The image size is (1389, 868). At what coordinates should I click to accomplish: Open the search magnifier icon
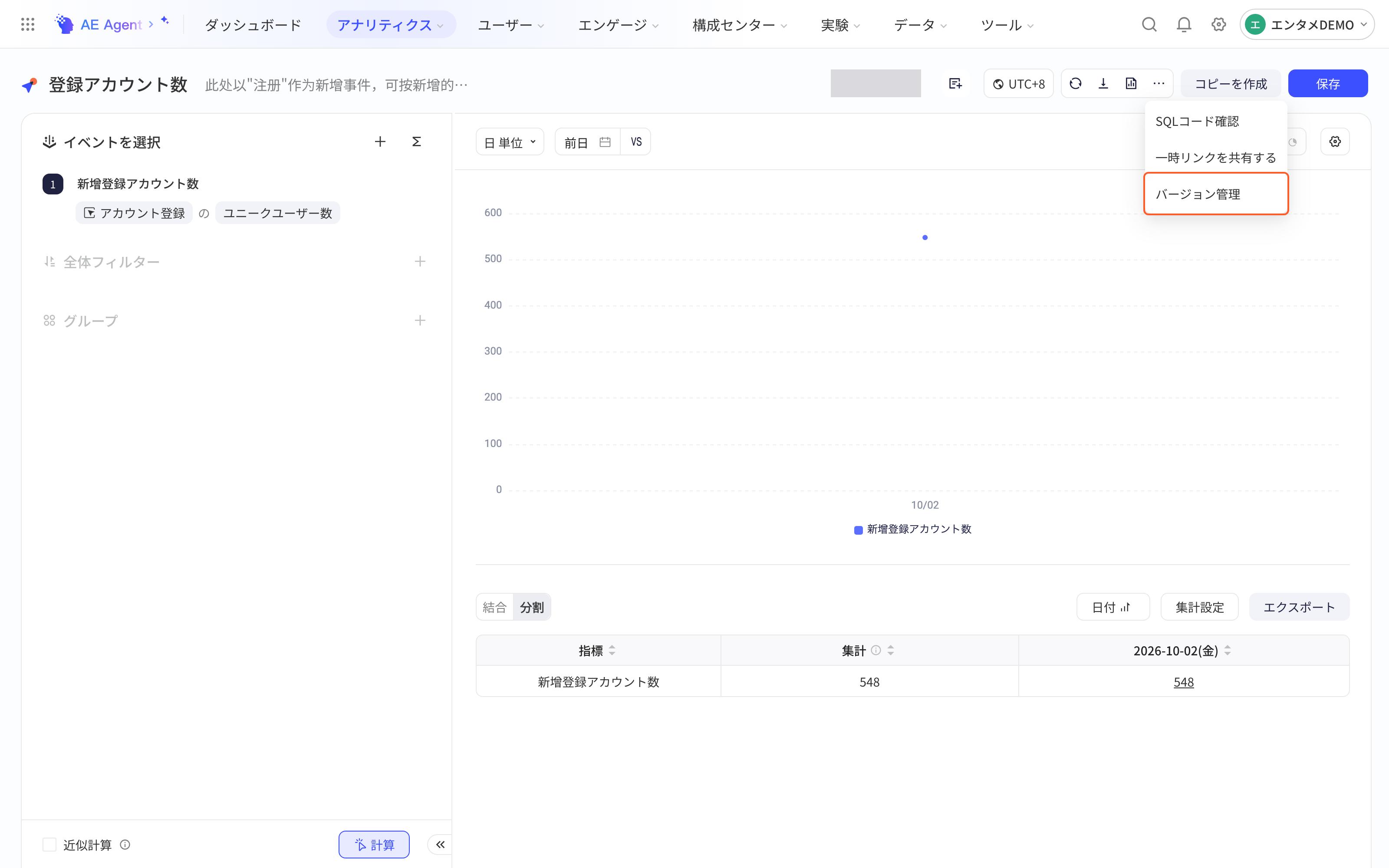(x=1149, y=25)
